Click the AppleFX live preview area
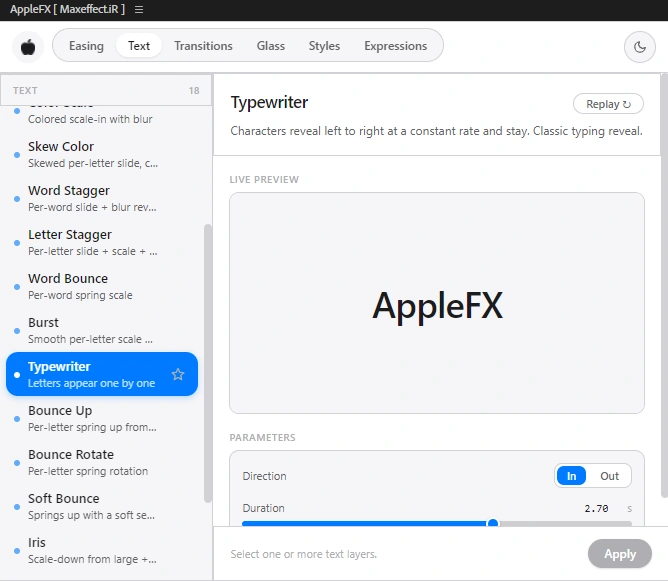The width and height of the screenshot is (668, 581). pos(437,303)
